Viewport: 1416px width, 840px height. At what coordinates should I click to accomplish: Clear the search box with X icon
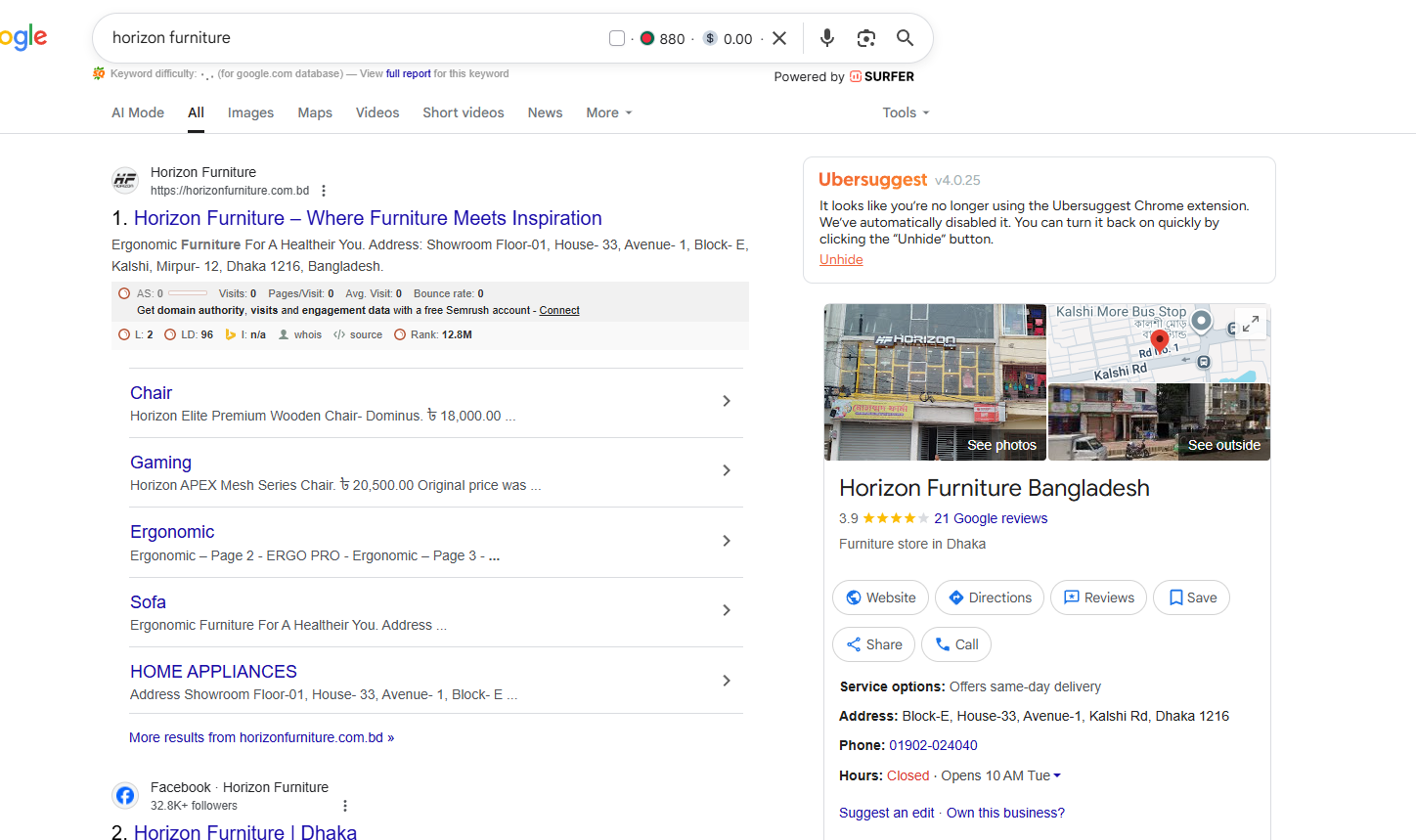[779, 38]
